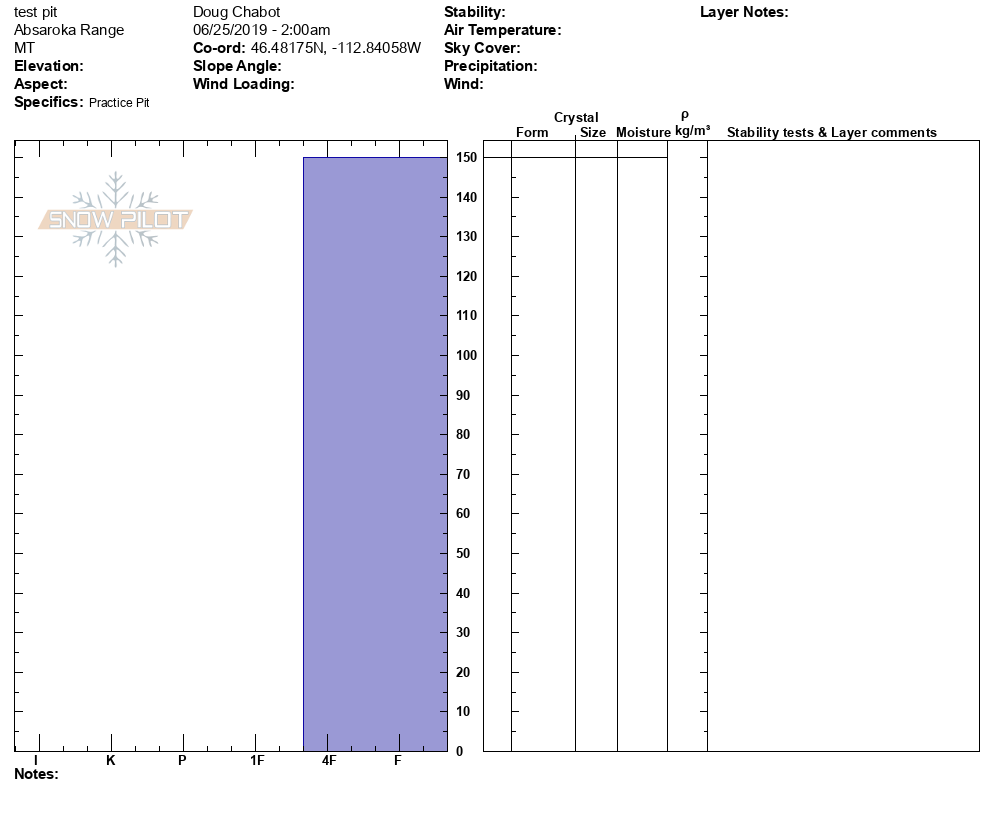Click the Practice Pit specifics text
Viewport: 994px width, 840px height.
119,103
